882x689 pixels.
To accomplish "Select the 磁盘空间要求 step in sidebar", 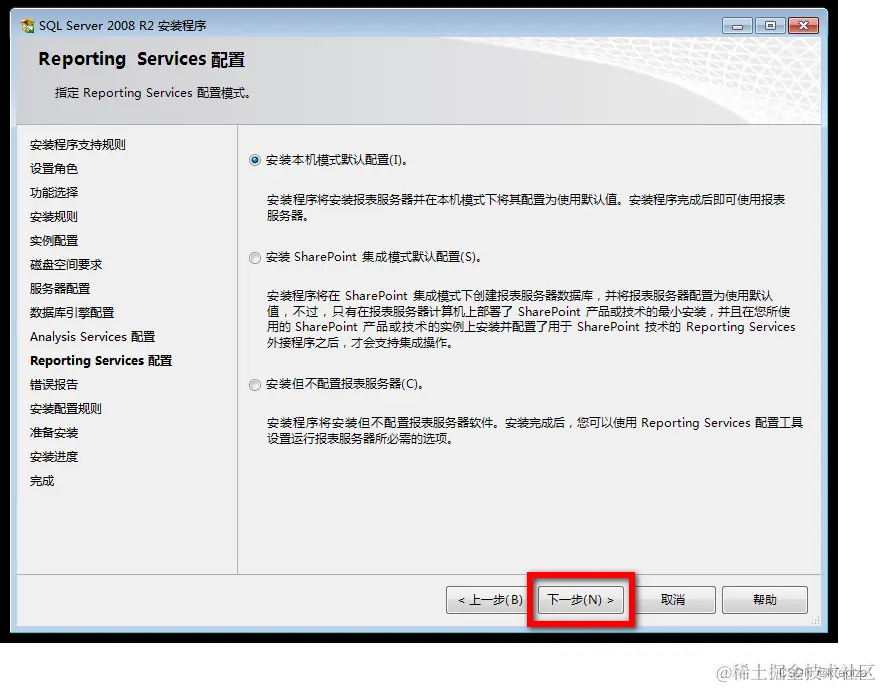I will 66,264.
